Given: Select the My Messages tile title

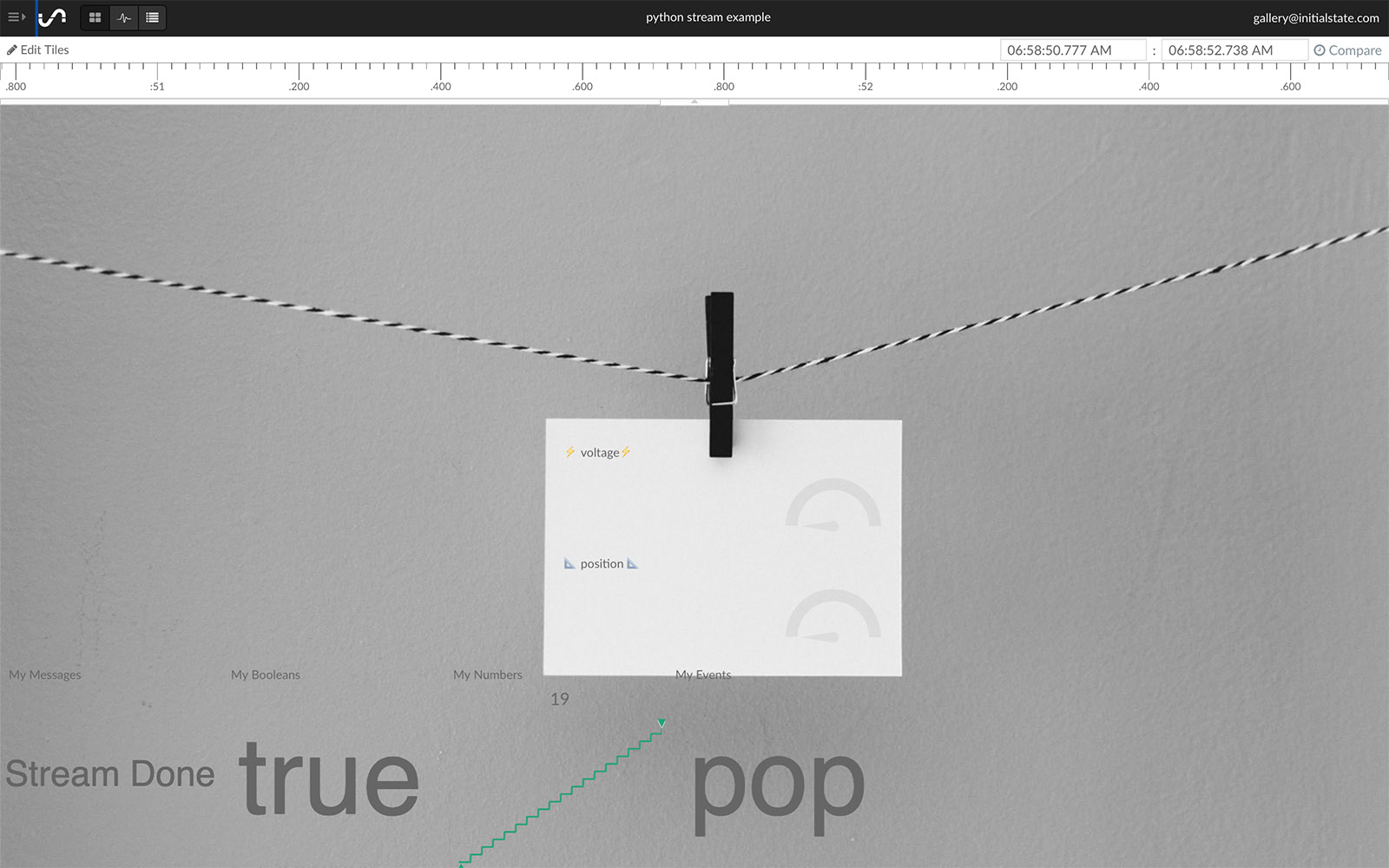Looking at the screenshot, I should tap(45, 674).
